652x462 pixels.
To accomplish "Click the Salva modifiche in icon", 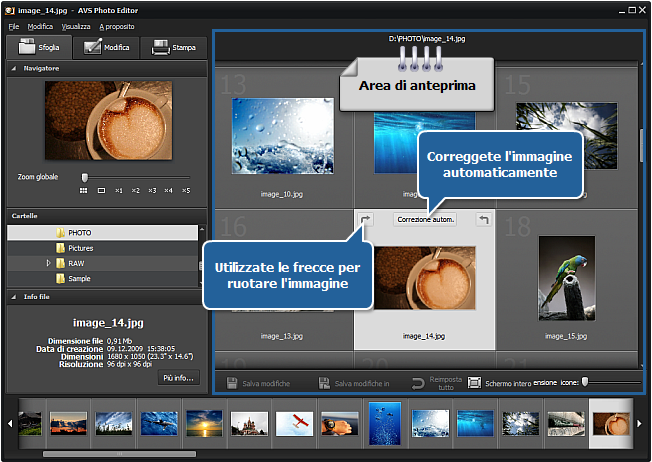I will point(324,383).
